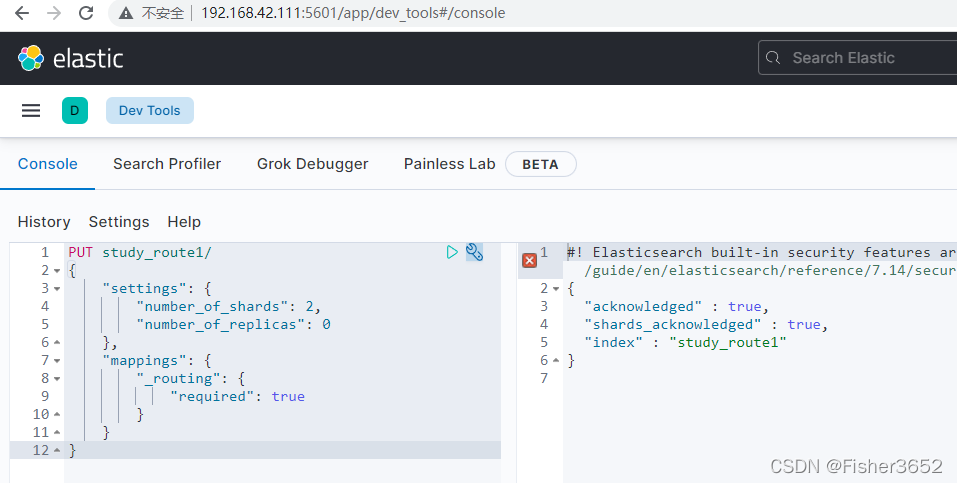Click "shards_acknowledged" in the response
The image size is (957, 483).
[673, 324]
